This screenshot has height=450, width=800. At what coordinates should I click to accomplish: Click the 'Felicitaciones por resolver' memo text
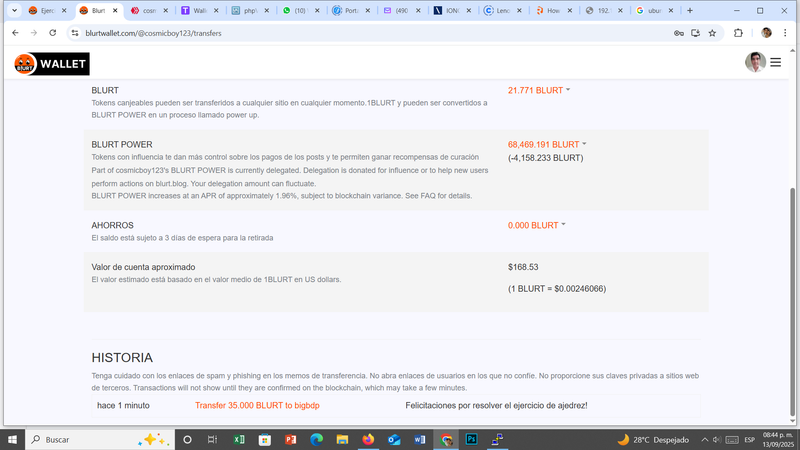pyautogui.click(x=496, y=406)
